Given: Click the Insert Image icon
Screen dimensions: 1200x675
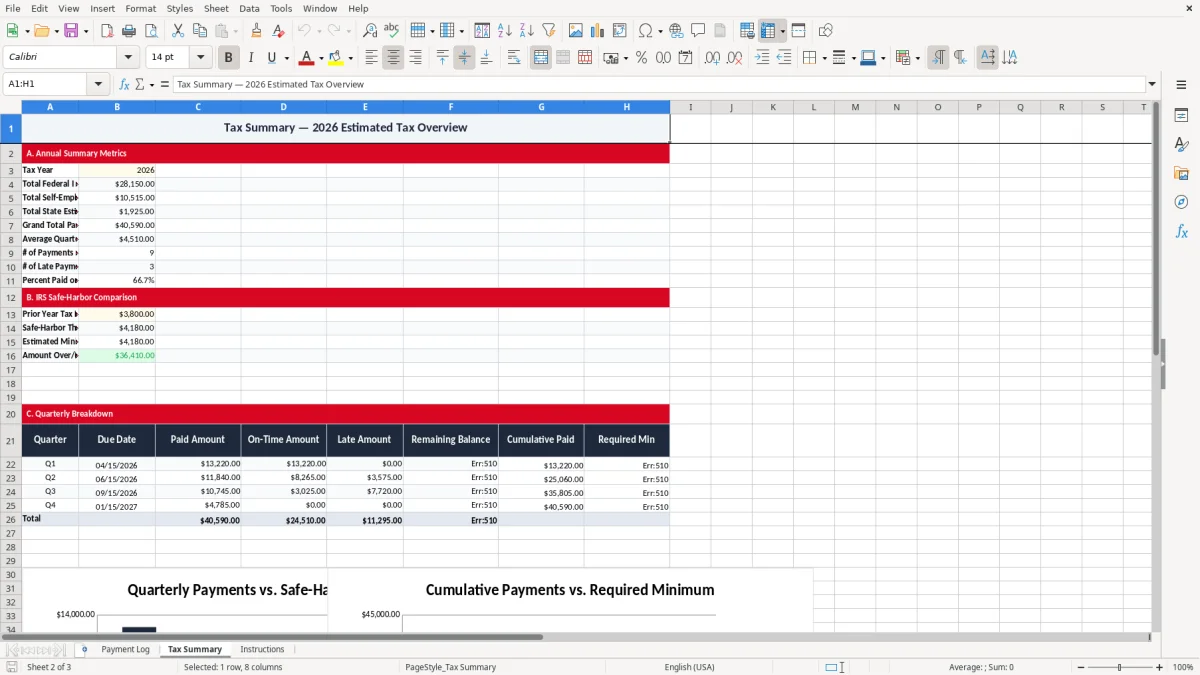Looking at the screenshot, I should 576,31.
